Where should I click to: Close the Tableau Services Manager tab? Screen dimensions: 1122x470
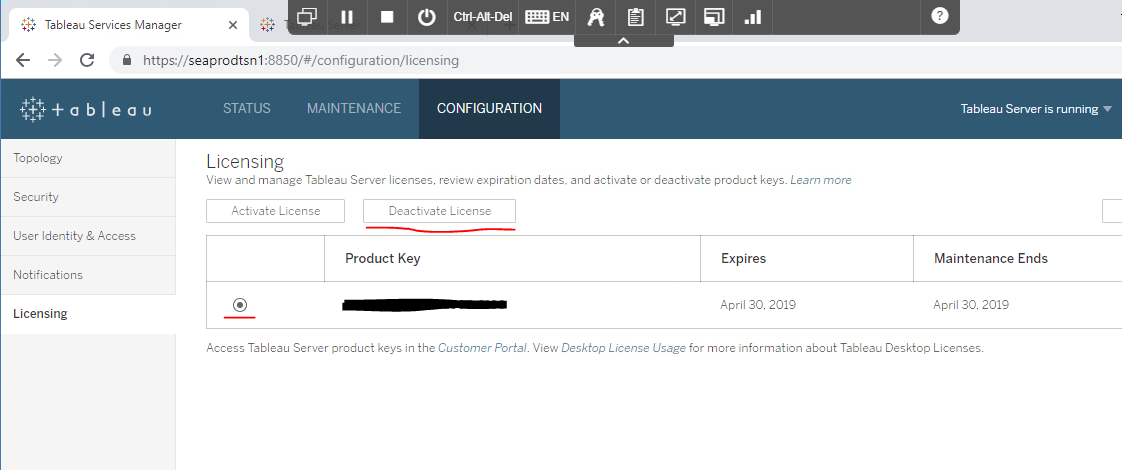point(233,25)
